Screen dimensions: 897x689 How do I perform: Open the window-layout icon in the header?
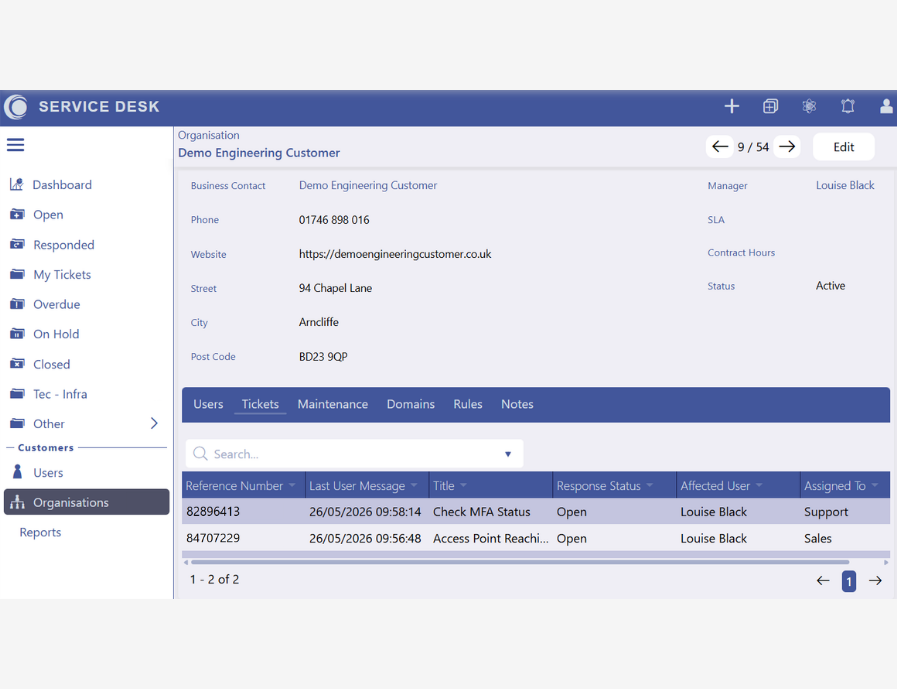[x=771, y=106]
